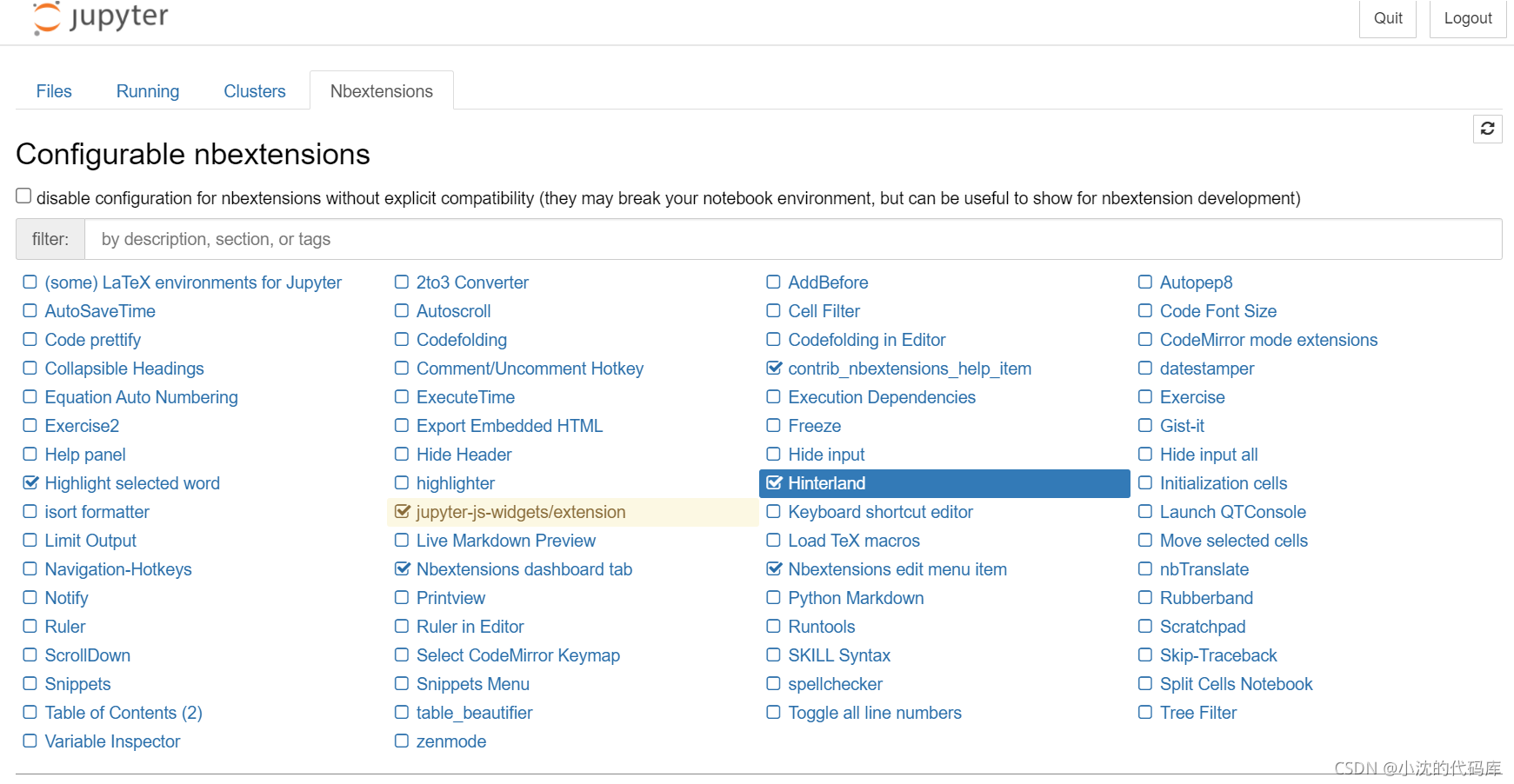Viewport: 1514px width, 784px height.
Task: Open the Running tab
Action: click(x=148, y=91)
